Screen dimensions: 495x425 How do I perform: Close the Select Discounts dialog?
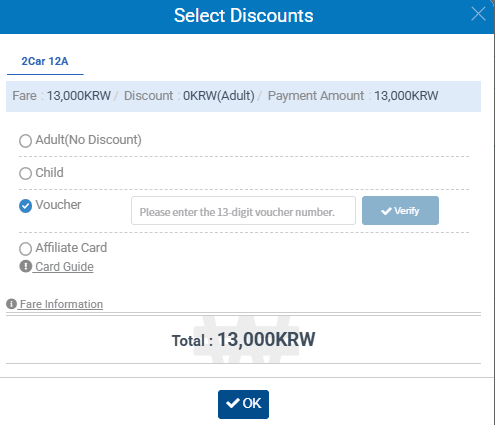coord(478,14)
